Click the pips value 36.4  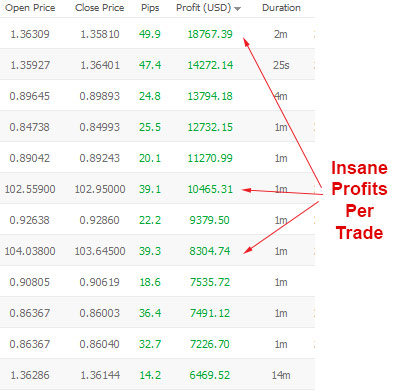(x=150, y=313)
